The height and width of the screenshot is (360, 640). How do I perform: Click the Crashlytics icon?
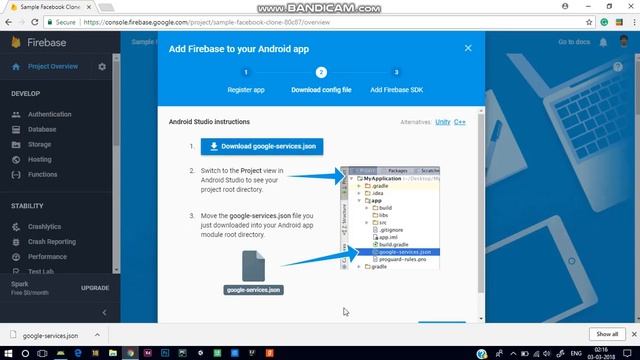pos(16,227)
